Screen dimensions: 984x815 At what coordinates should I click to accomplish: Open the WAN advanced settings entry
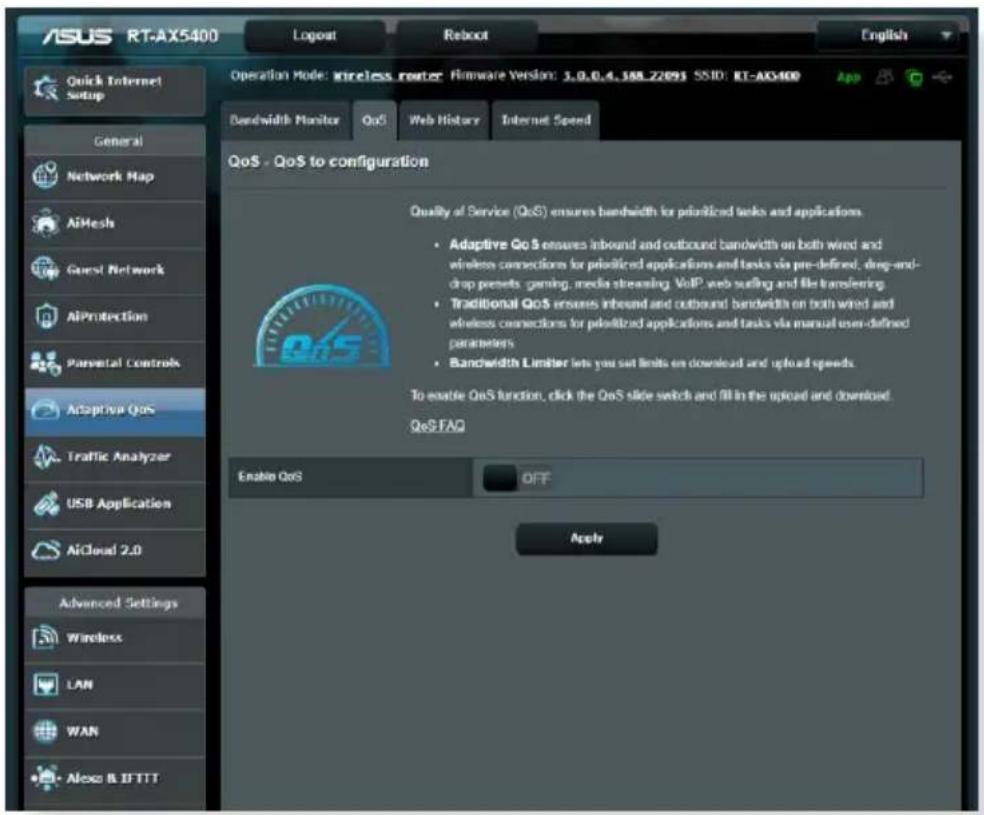(x=115, y=732)
